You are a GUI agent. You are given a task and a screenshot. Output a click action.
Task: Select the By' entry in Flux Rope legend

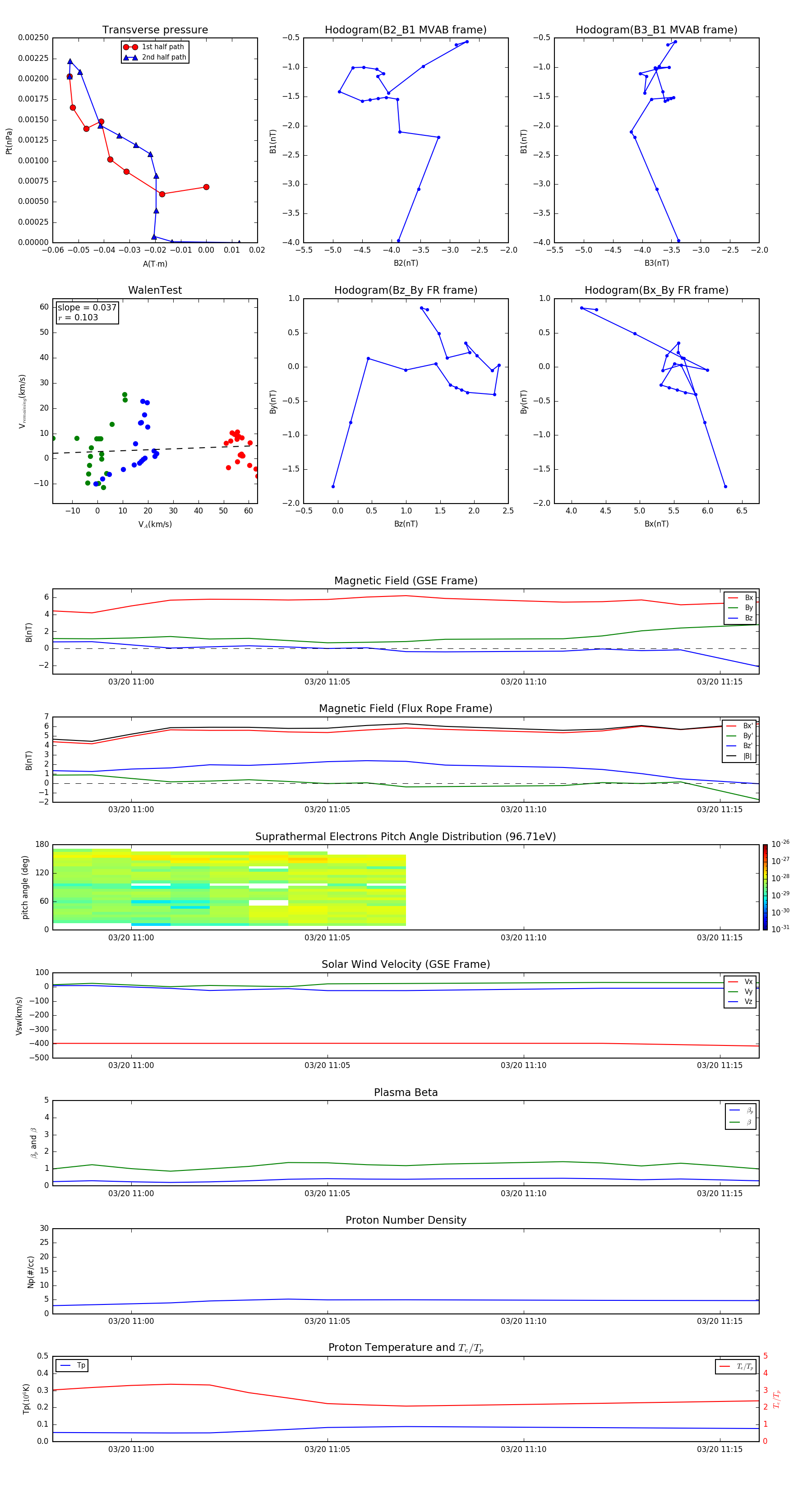pos(740,736)
